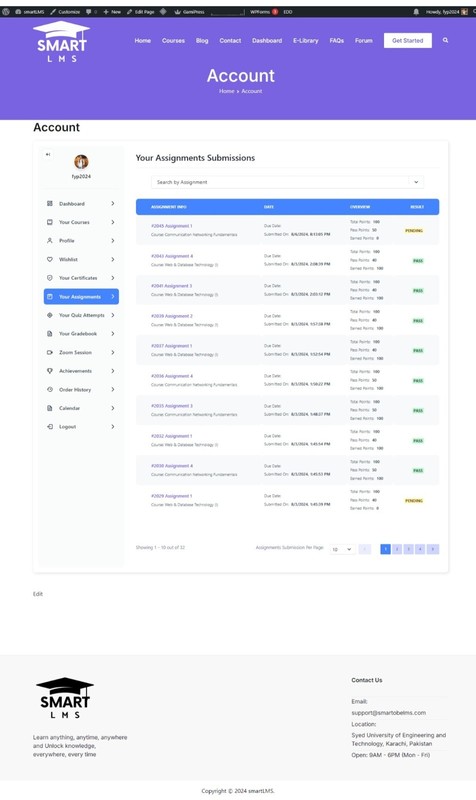Select the Your Assignments sidebar item
The width and height of the screenshot is (476, 800).
coord(81,296)
